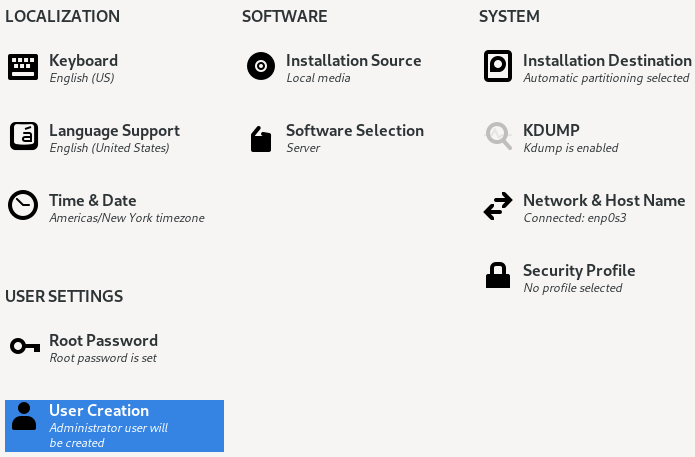This screenshot has width=695, height=457.
Task: Open the Installation Destination label
Action: [x=606, y=60]
